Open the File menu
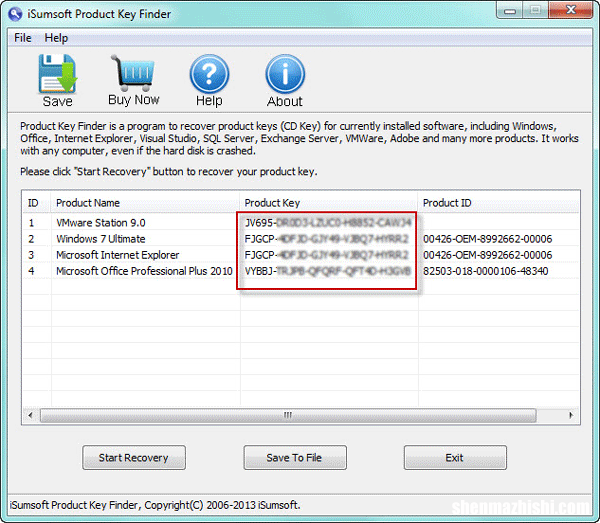 pos(23,38)
